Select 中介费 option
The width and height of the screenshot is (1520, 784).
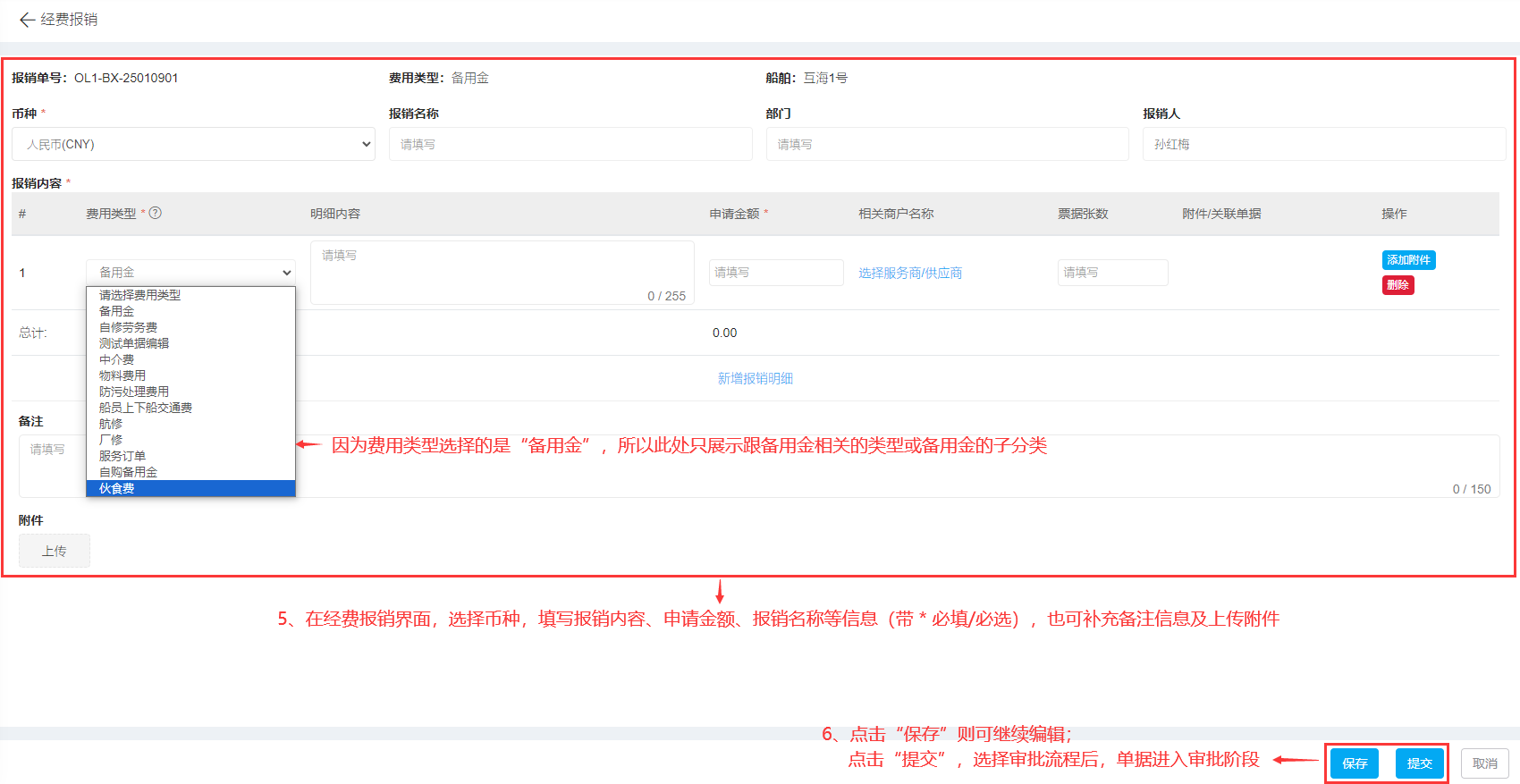pos(190,359)
